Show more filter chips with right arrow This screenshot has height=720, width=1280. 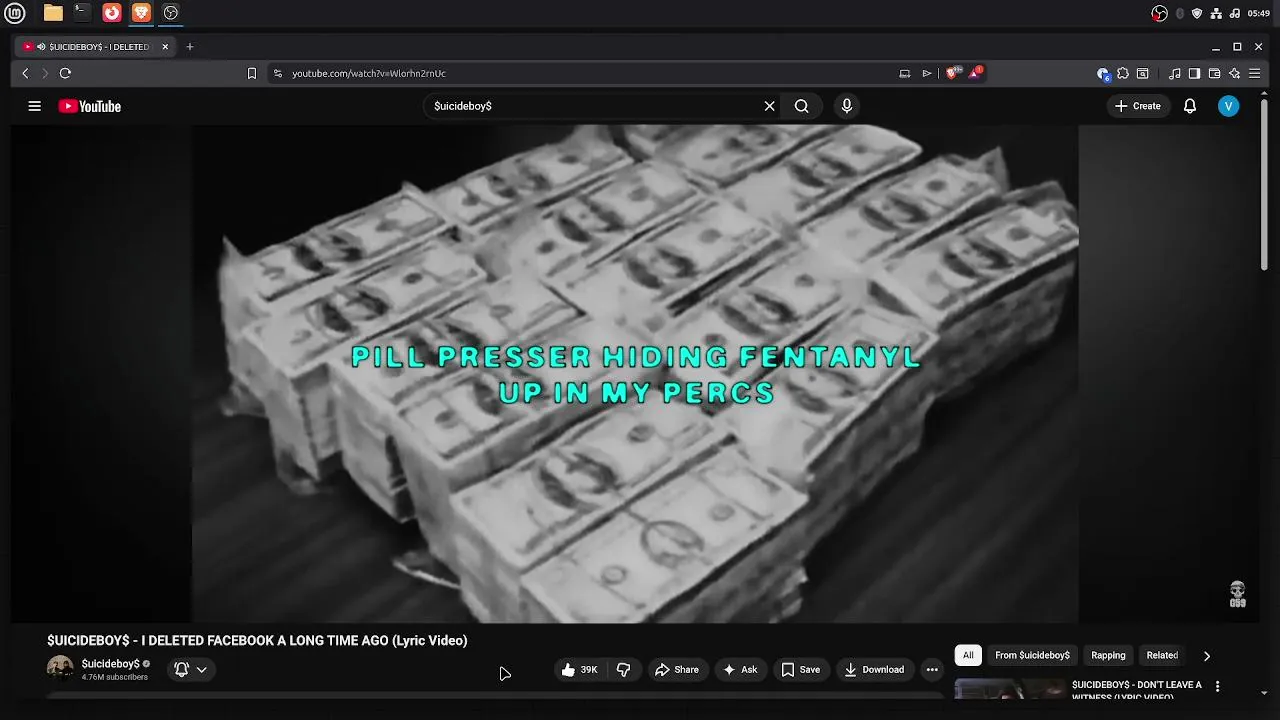tap(1207, 656)
